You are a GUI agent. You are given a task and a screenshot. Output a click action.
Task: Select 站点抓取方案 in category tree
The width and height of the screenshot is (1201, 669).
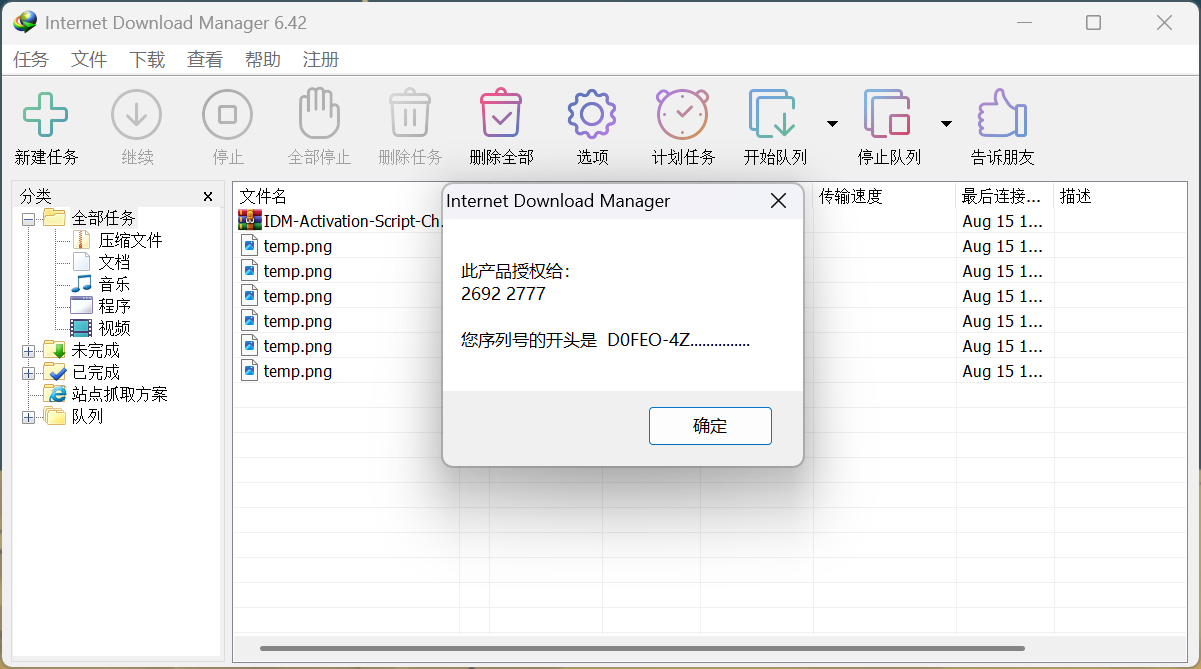tap(119, 394)
